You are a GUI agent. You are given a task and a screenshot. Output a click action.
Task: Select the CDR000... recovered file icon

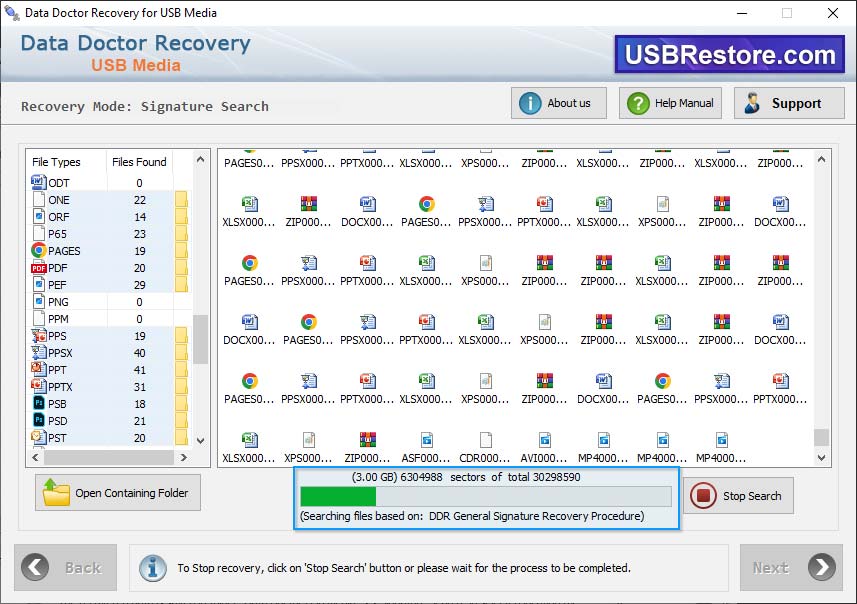tap(485, 440)
